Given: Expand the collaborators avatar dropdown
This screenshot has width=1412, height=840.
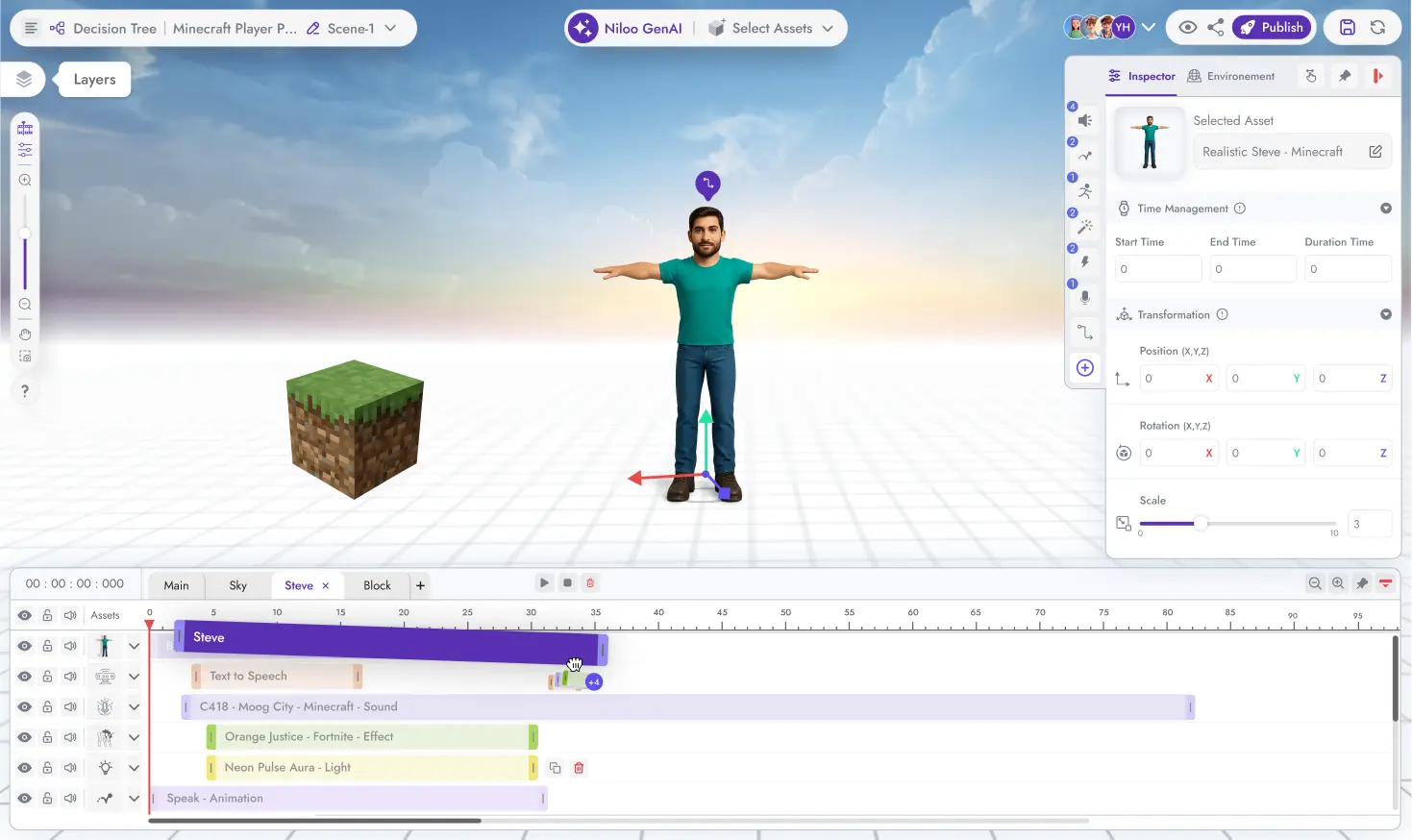Looking at the screenshot, I should pyautogui.click(x=1149, y=27).
